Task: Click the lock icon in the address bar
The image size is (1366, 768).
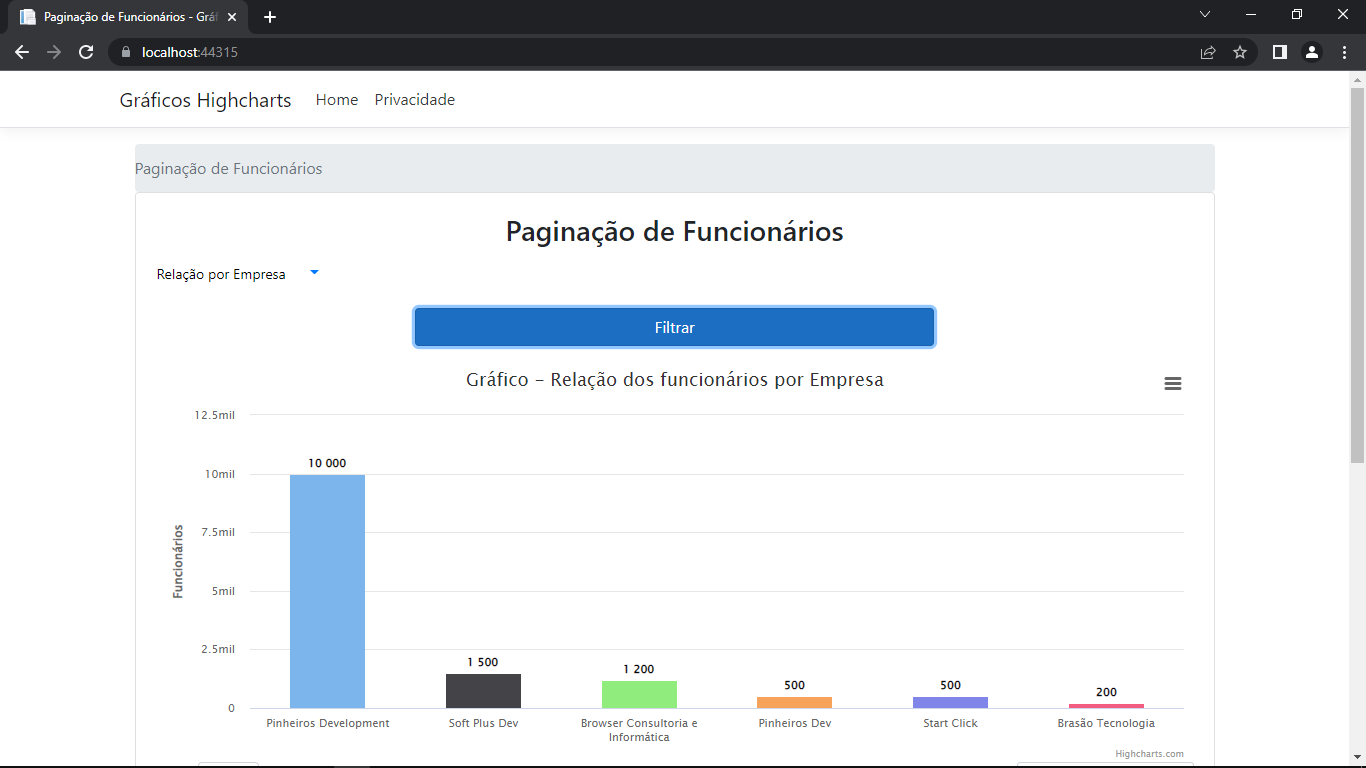Action: pyautogui.click(x=128, y=51)
